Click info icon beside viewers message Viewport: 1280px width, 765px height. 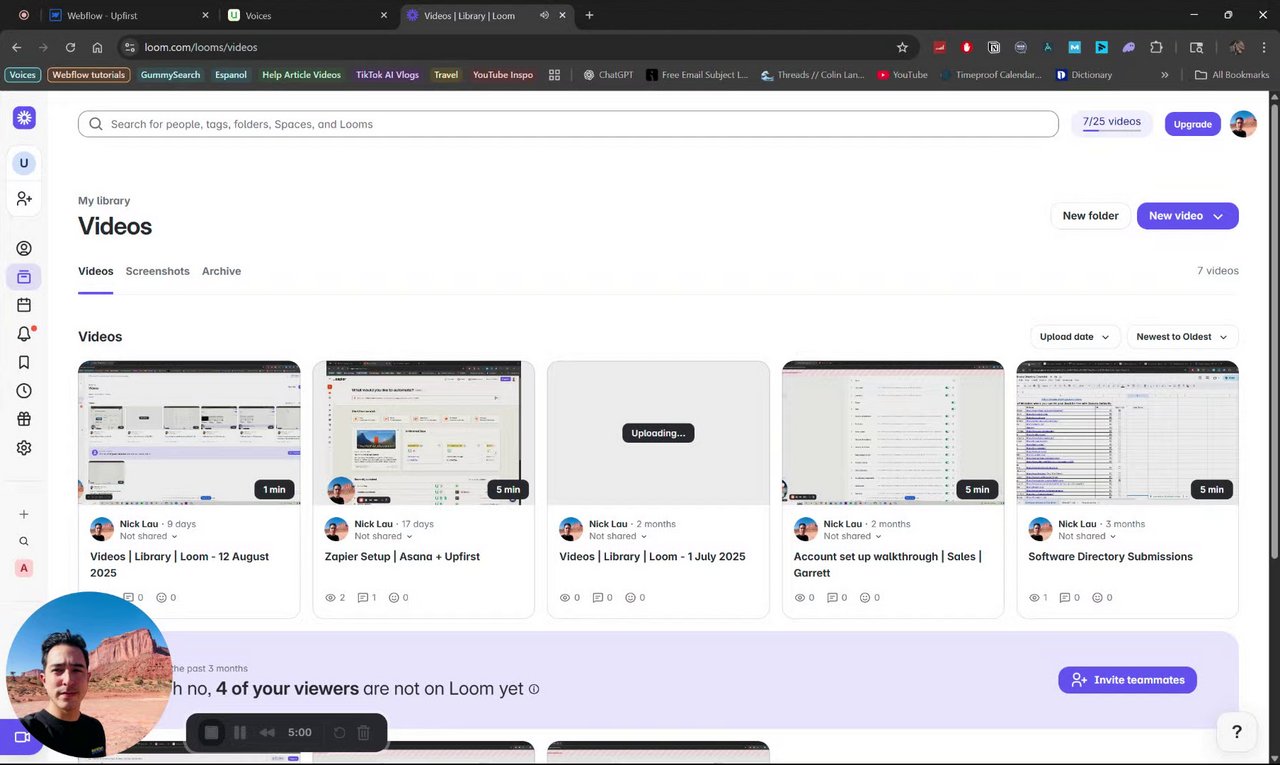(534, 689)
